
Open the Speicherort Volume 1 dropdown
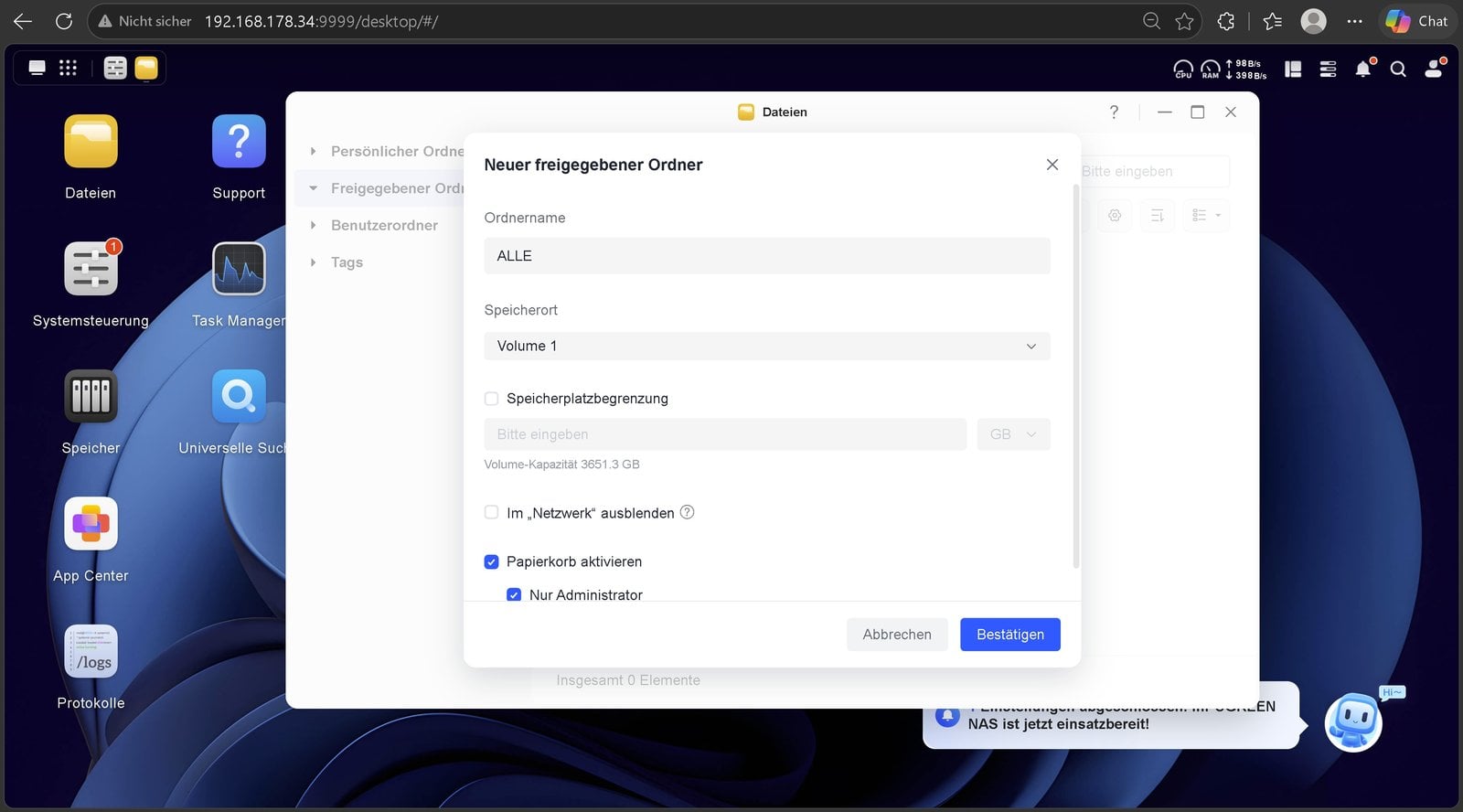click(767, 346)
